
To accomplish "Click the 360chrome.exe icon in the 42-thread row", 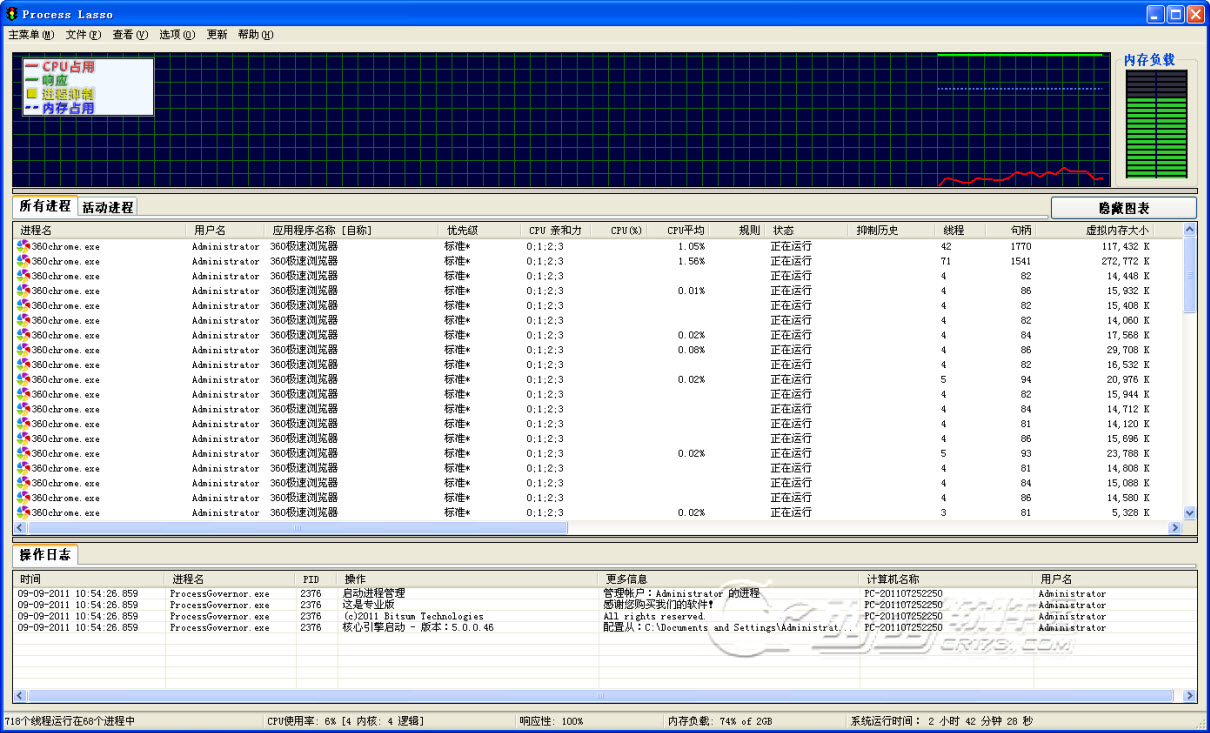I will point(23,246).
